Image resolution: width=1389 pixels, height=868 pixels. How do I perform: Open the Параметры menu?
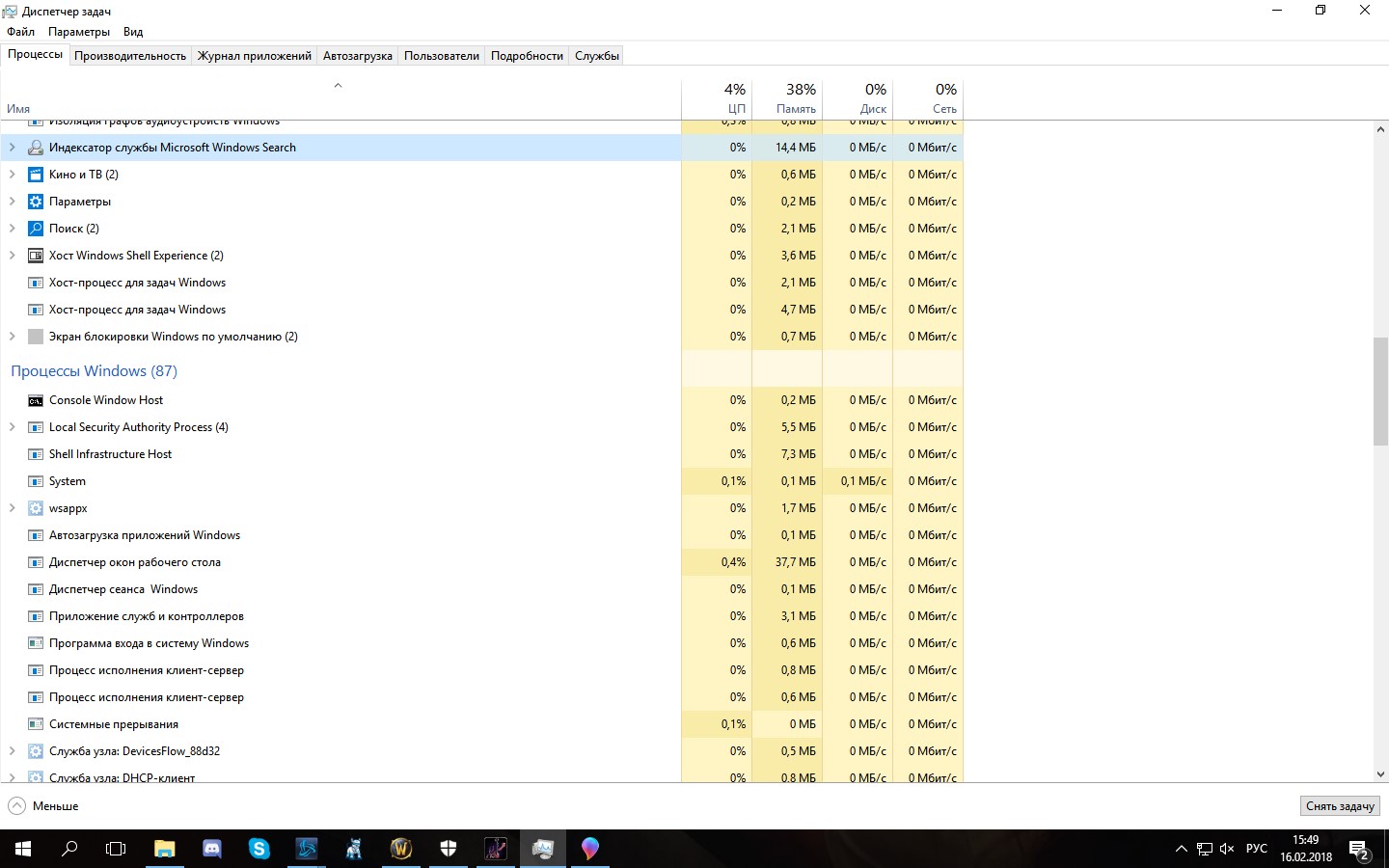click(79, 32)
